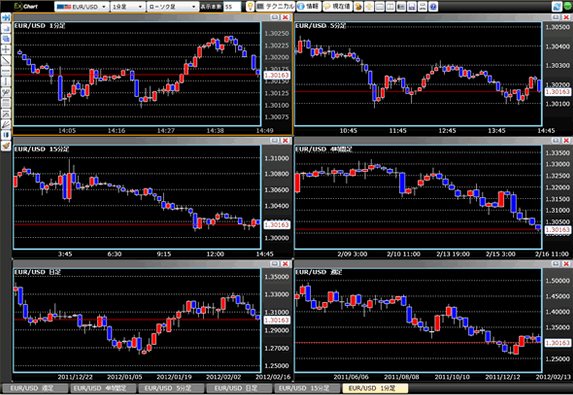Click the split-pane layout icon
The height and width of the screenshot is (395, 573).
(390, 7)
